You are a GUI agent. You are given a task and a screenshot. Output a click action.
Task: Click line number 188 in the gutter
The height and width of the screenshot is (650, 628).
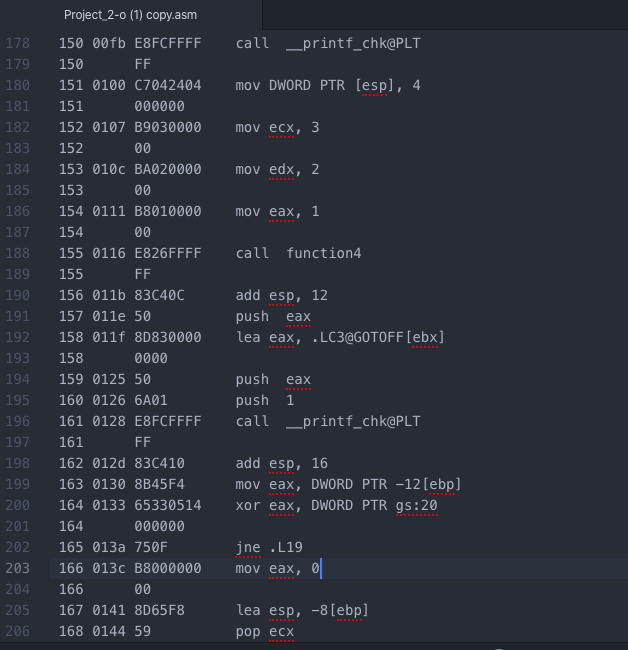click(17, 253)
